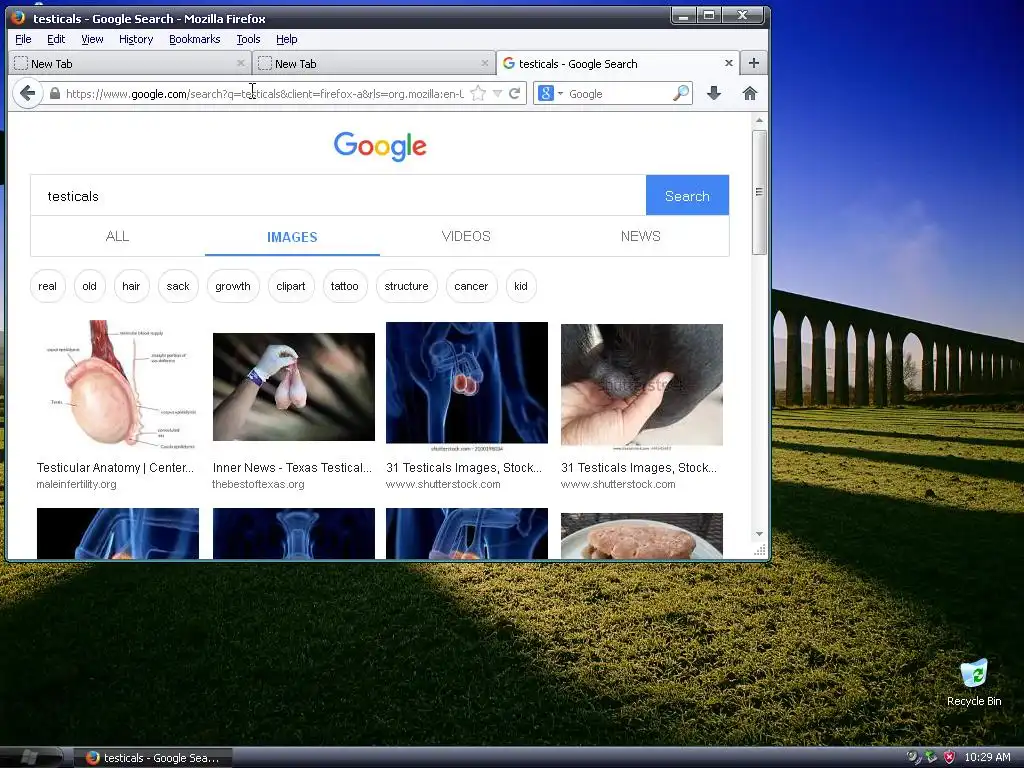Click the network connection tray icon
The height and width of the screenshot is (768, 1024).
click(931, 758)
